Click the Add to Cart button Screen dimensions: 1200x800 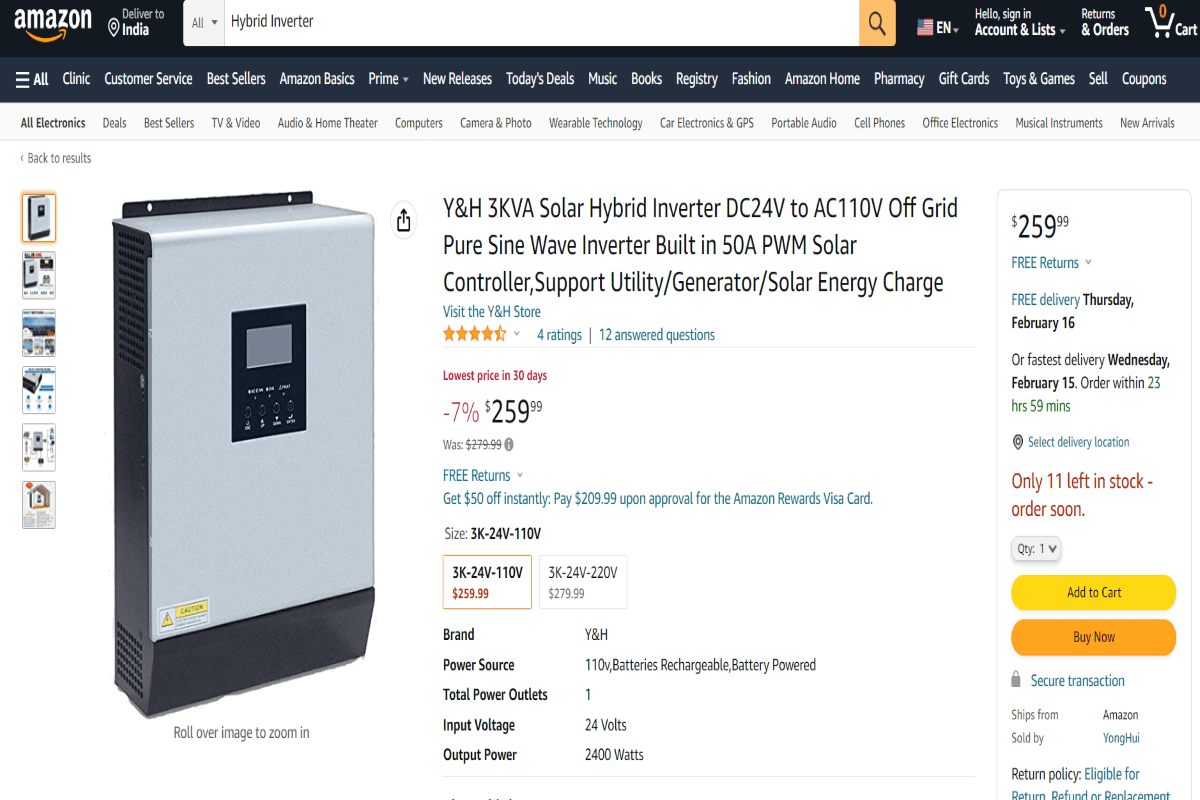1093,592
